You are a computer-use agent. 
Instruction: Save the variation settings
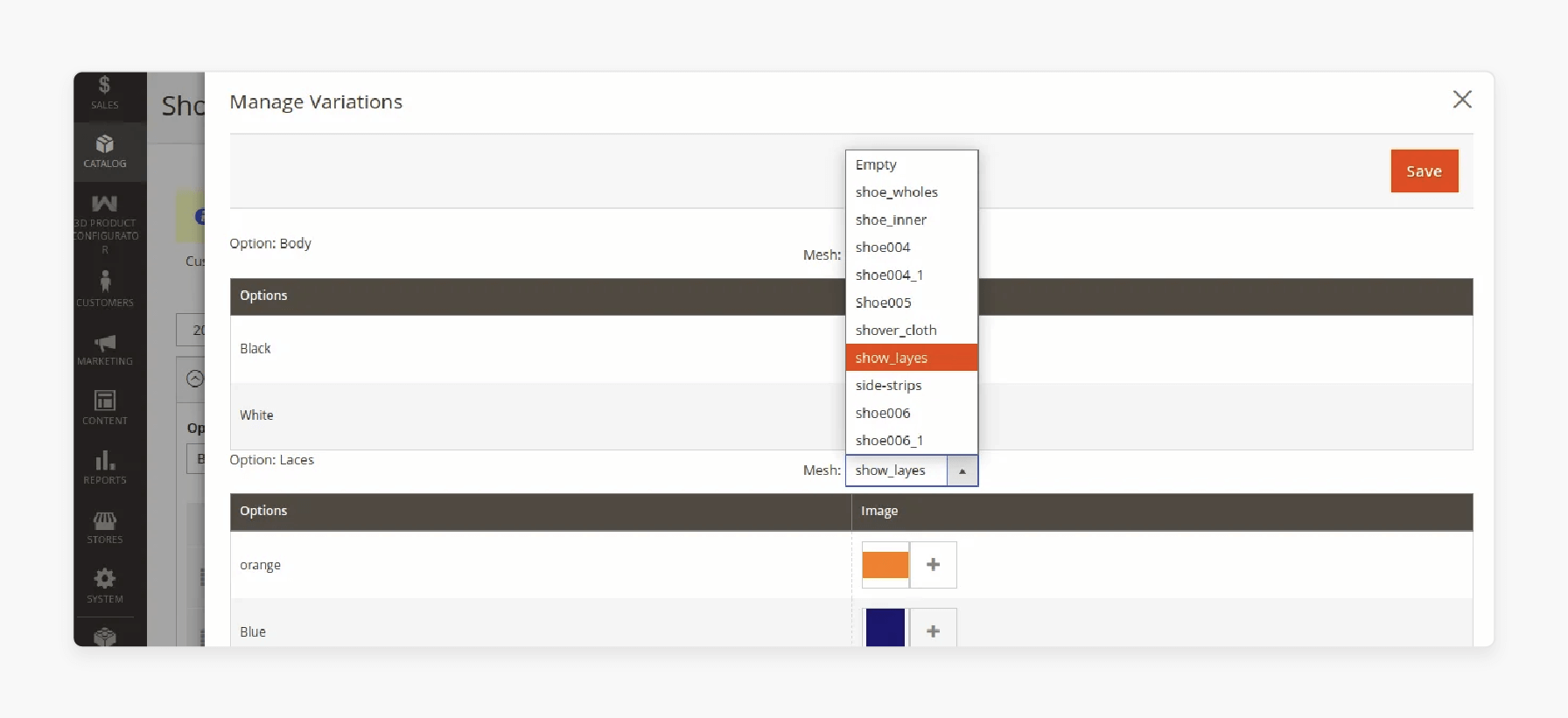(x=1424, y=171)
